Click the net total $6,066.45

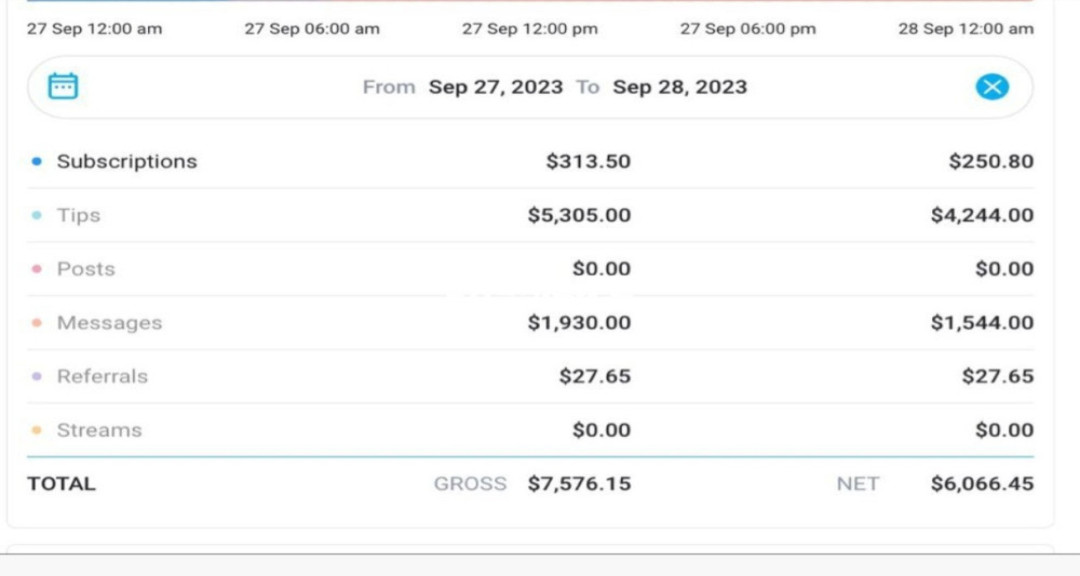tap(982, 484)
